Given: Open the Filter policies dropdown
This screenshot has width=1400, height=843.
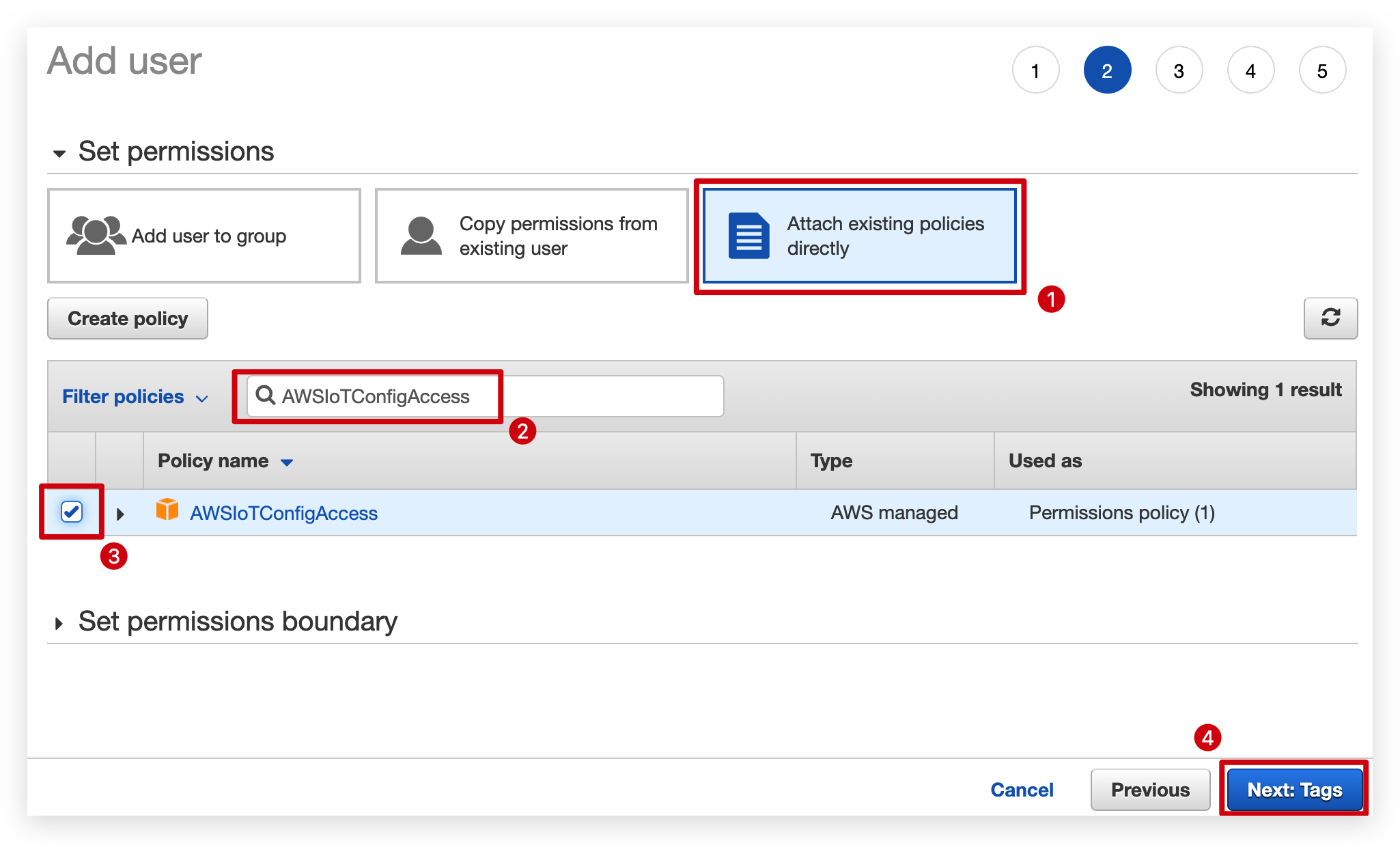Looking at the screenshot, I should [135, 397].
